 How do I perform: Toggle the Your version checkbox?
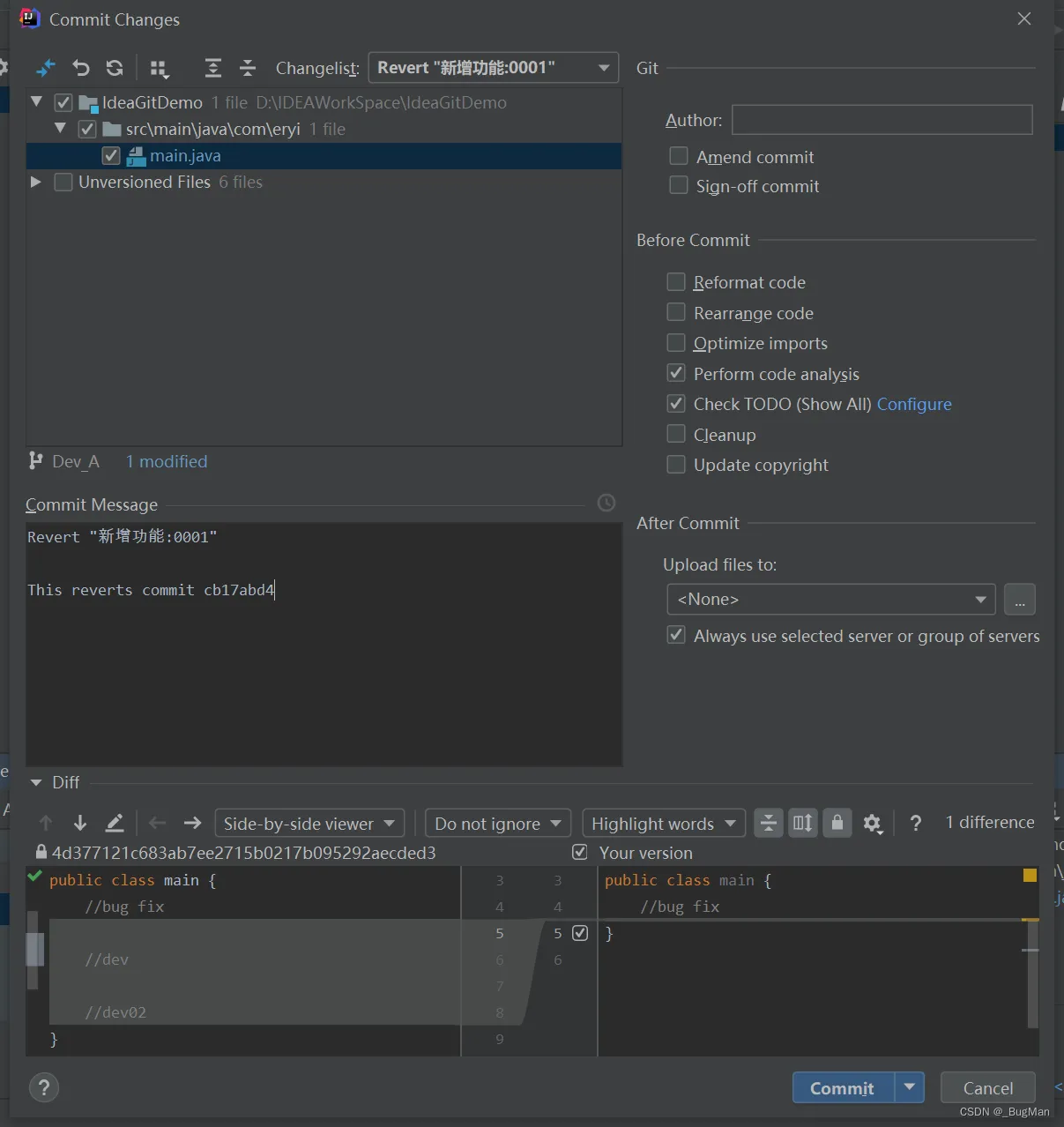coord(580,852)
